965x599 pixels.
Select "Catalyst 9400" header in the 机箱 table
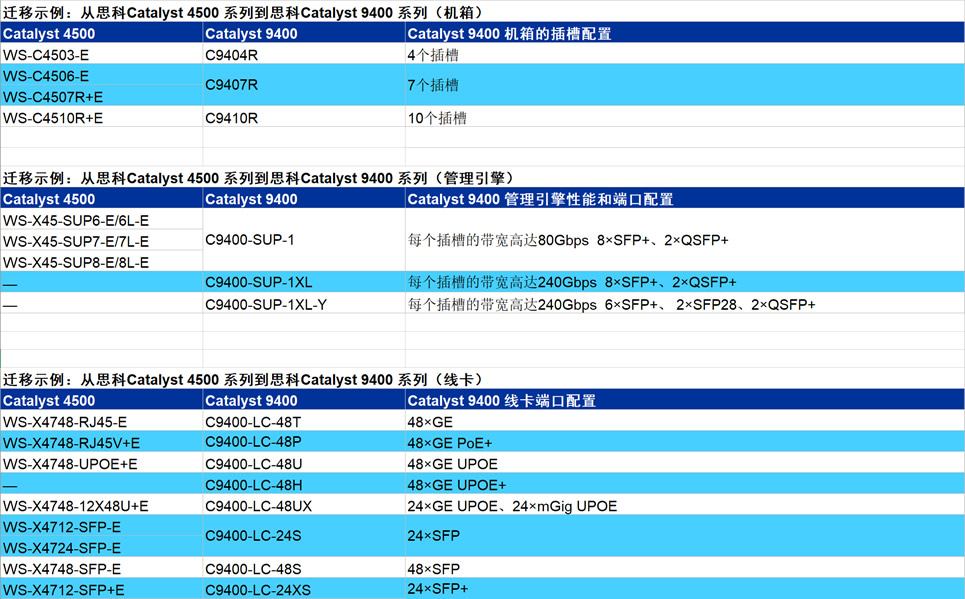[304, 33]
